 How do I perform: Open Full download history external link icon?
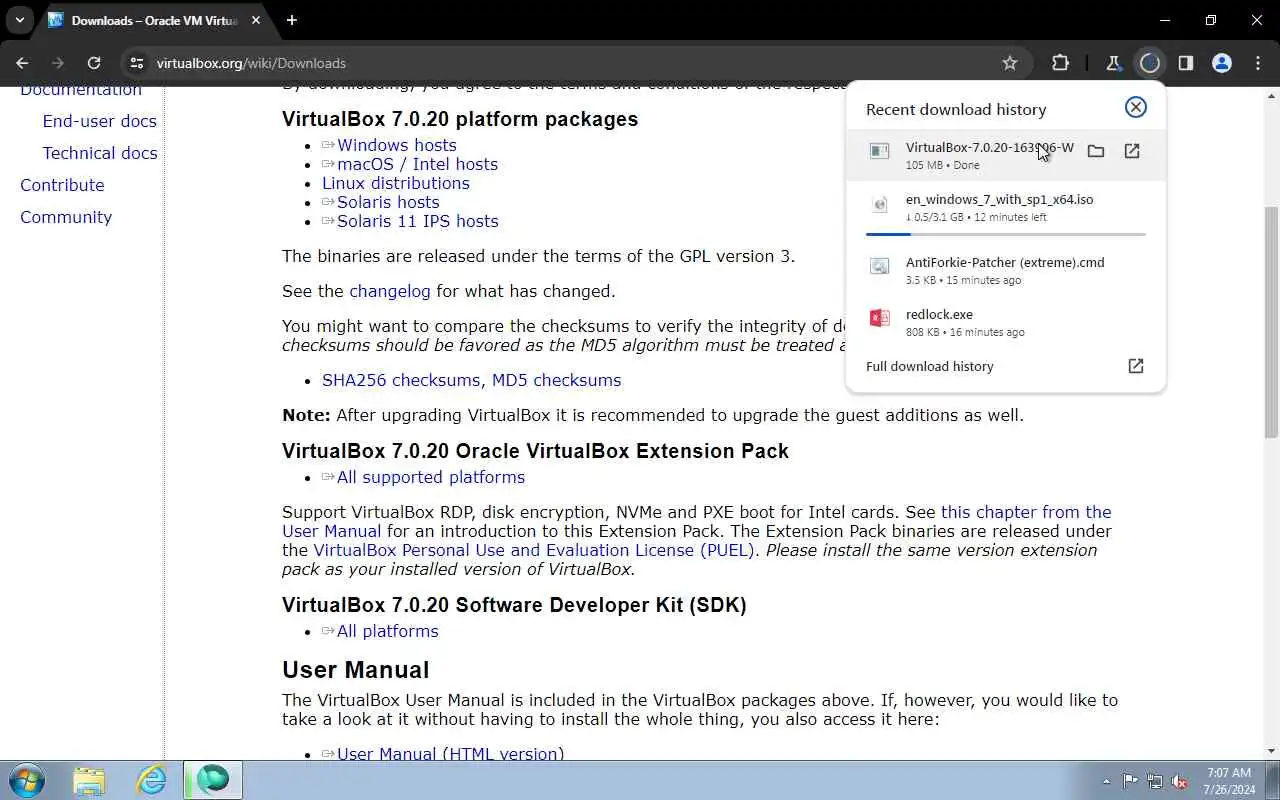tap(1135, 366)
